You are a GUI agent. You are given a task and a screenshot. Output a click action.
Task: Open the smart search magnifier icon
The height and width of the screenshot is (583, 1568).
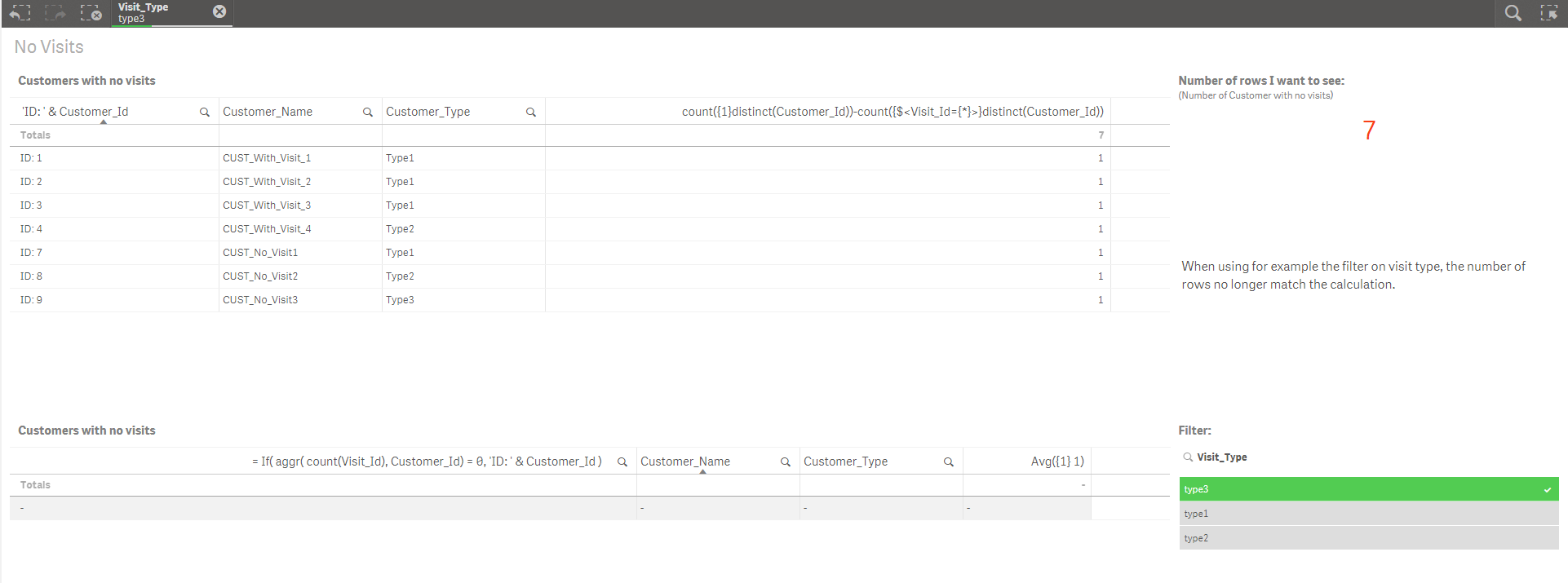point(1513,13)
